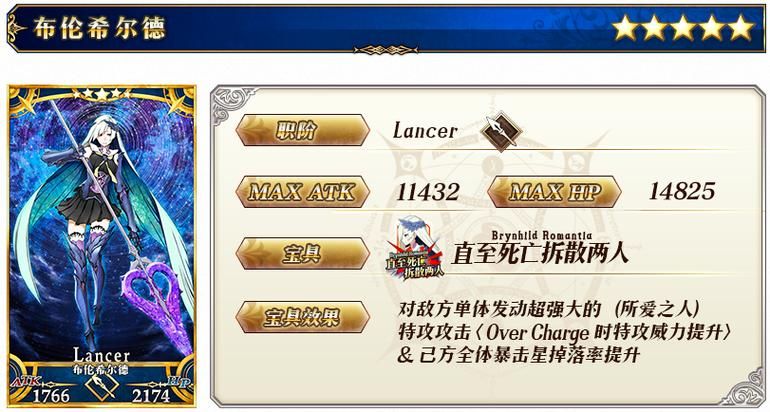
Task: Click the MAX ATK label button
Action: [302, 192]
